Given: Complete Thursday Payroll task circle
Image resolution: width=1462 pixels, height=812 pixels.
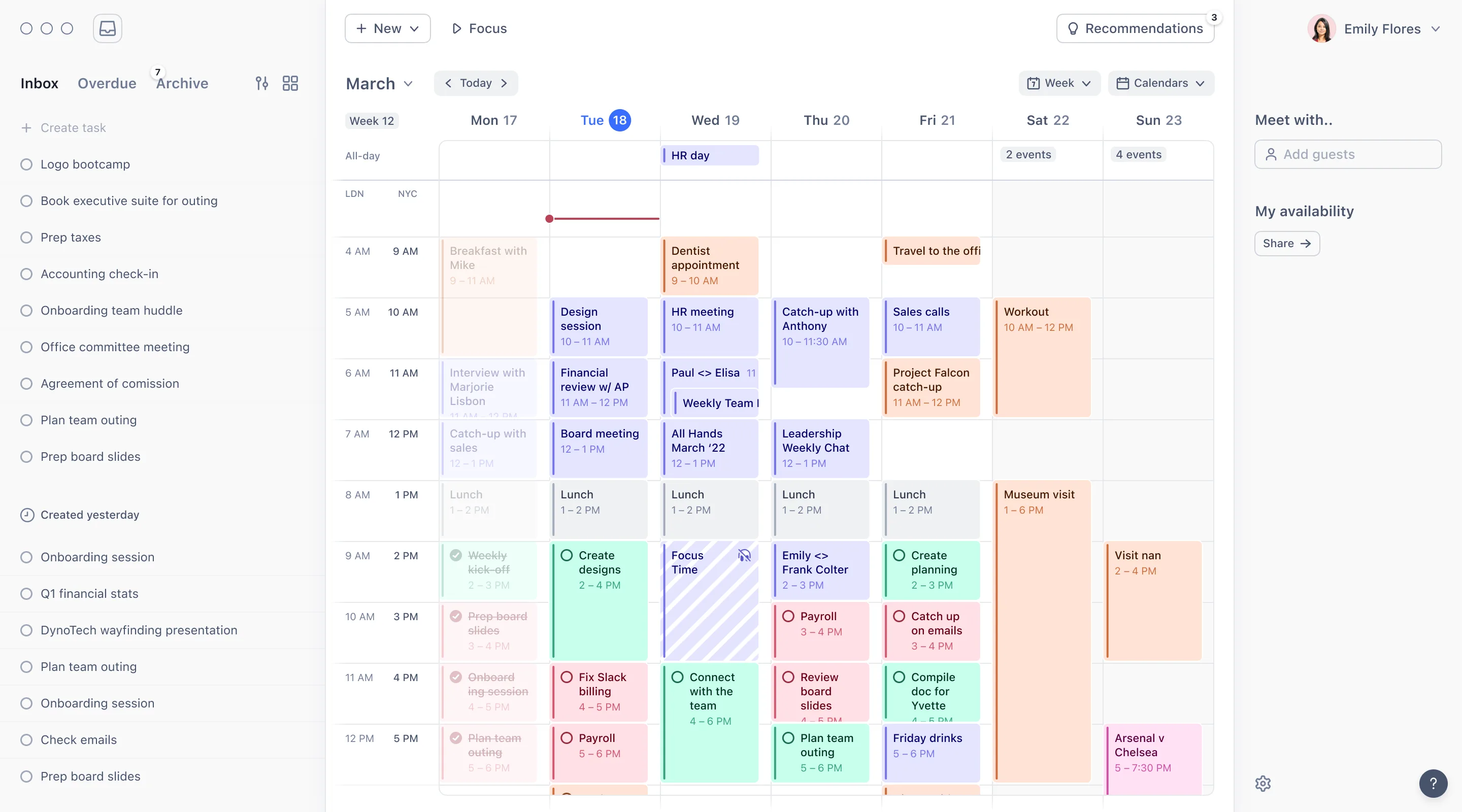Looking at the screenshot, I should pyautogui.click(x=788, y=616).
